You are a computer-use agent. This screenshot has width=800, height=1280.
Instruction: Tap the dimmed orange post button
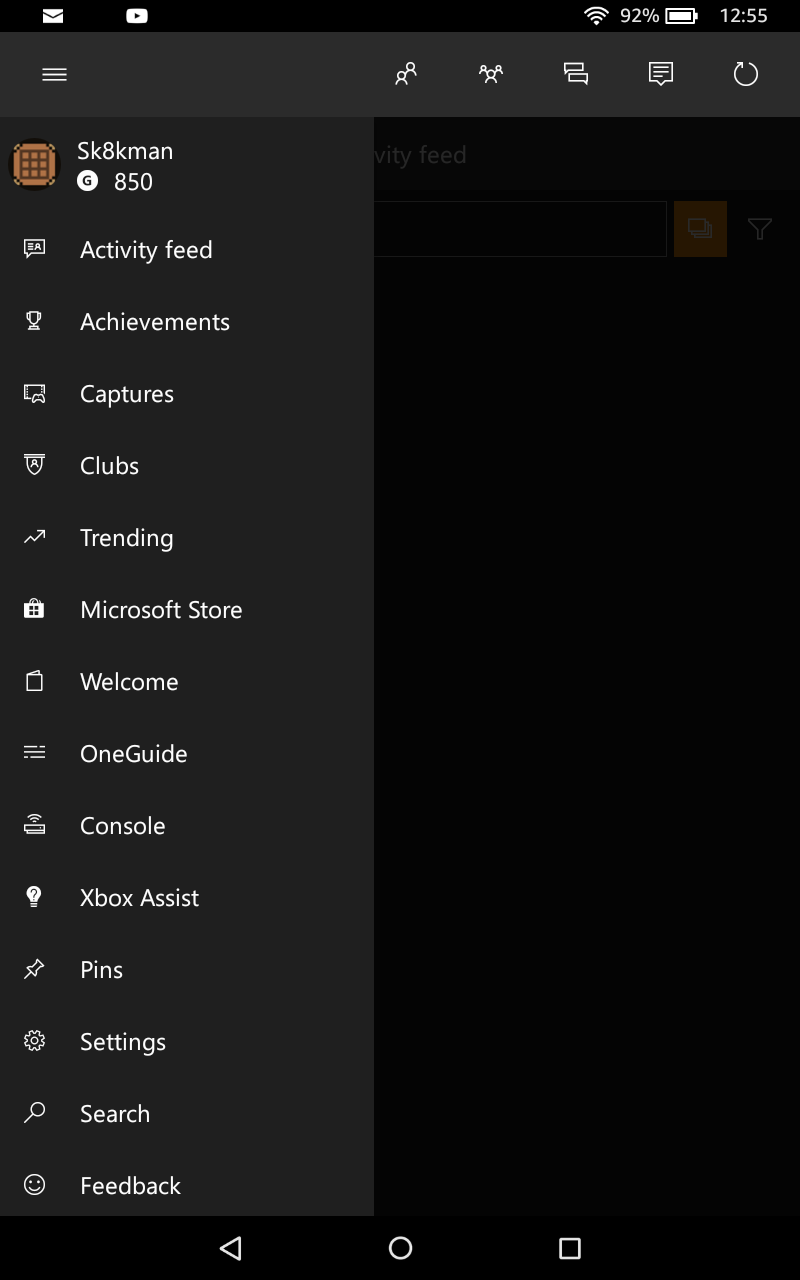(700, 229)
